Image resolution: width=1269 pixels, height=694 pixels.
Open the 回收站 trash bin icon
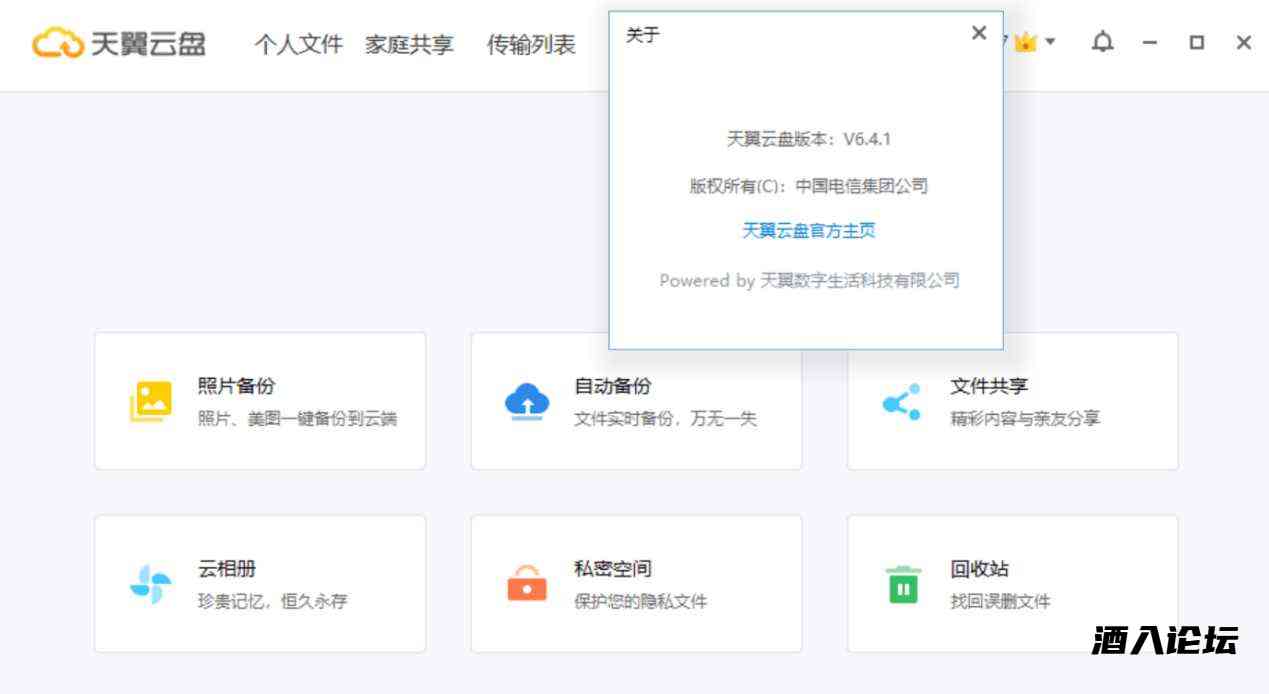click(903, 584)
